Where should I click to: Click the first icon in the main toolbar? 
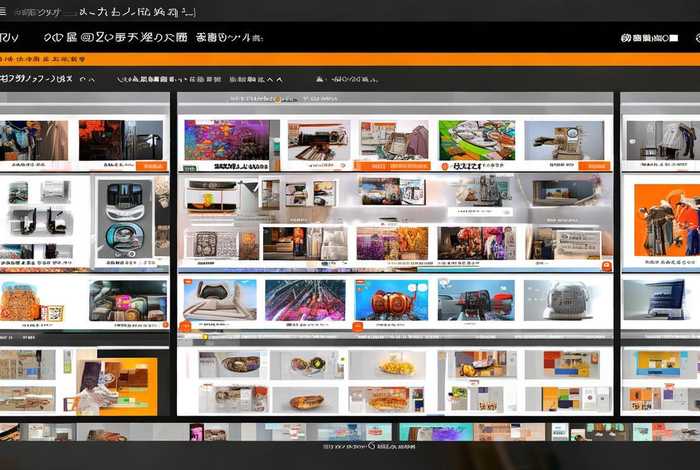tap(9, 37)
